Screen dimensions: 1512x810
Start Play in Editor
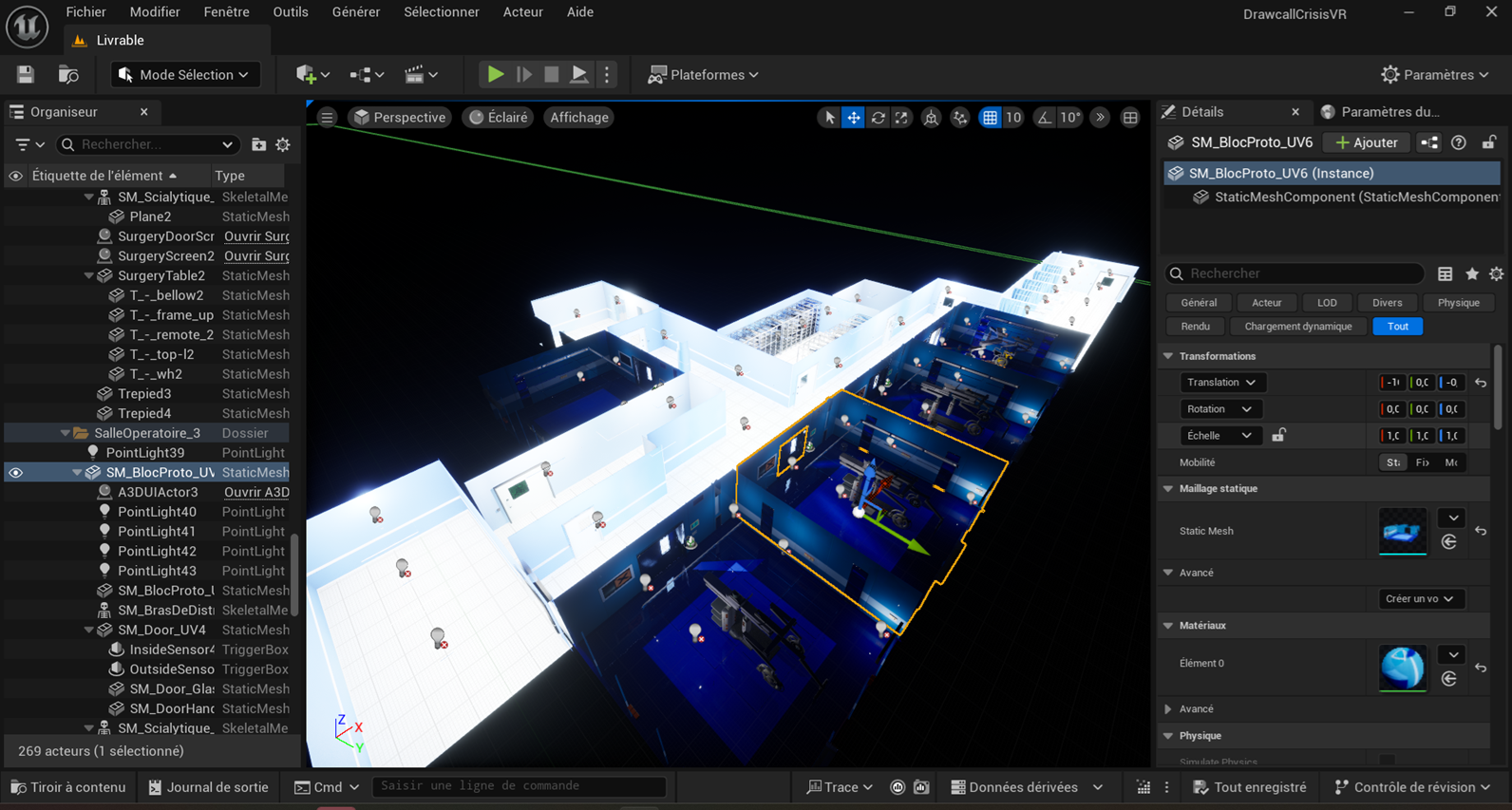pos(496,75)
